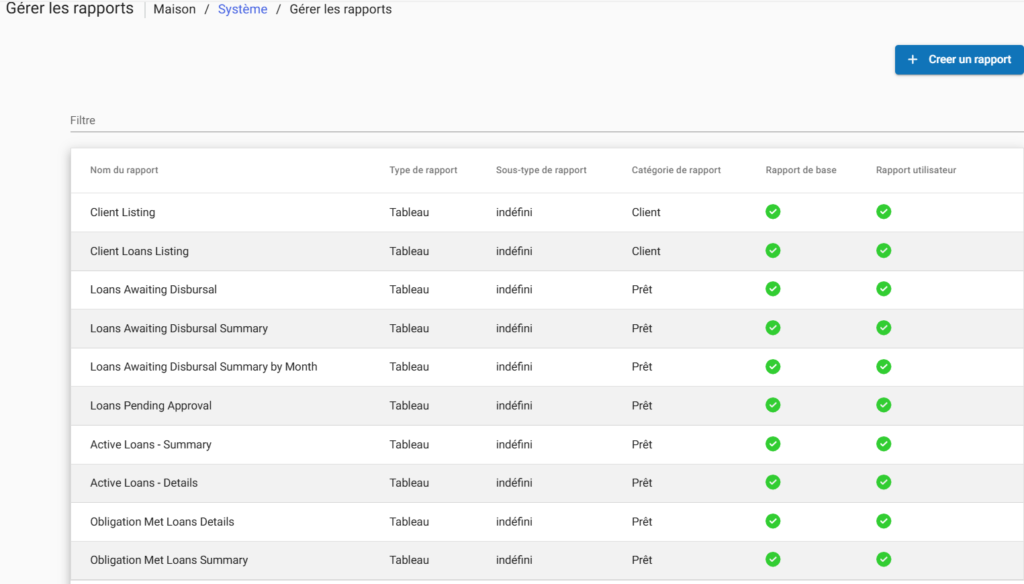The height and width of the screenshot is (584, 1024).
Task: Open the Client Listing report row
Action: (x=123, y=212)
